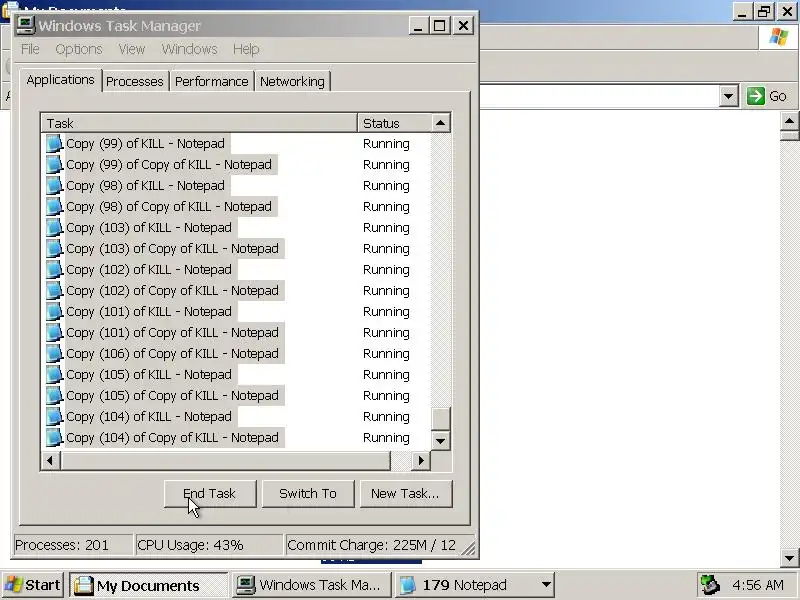This screenshot has height=600, width=800.
Task: Select task Copy (101) of KILL - Notepad
Action: tap(149, 312)
